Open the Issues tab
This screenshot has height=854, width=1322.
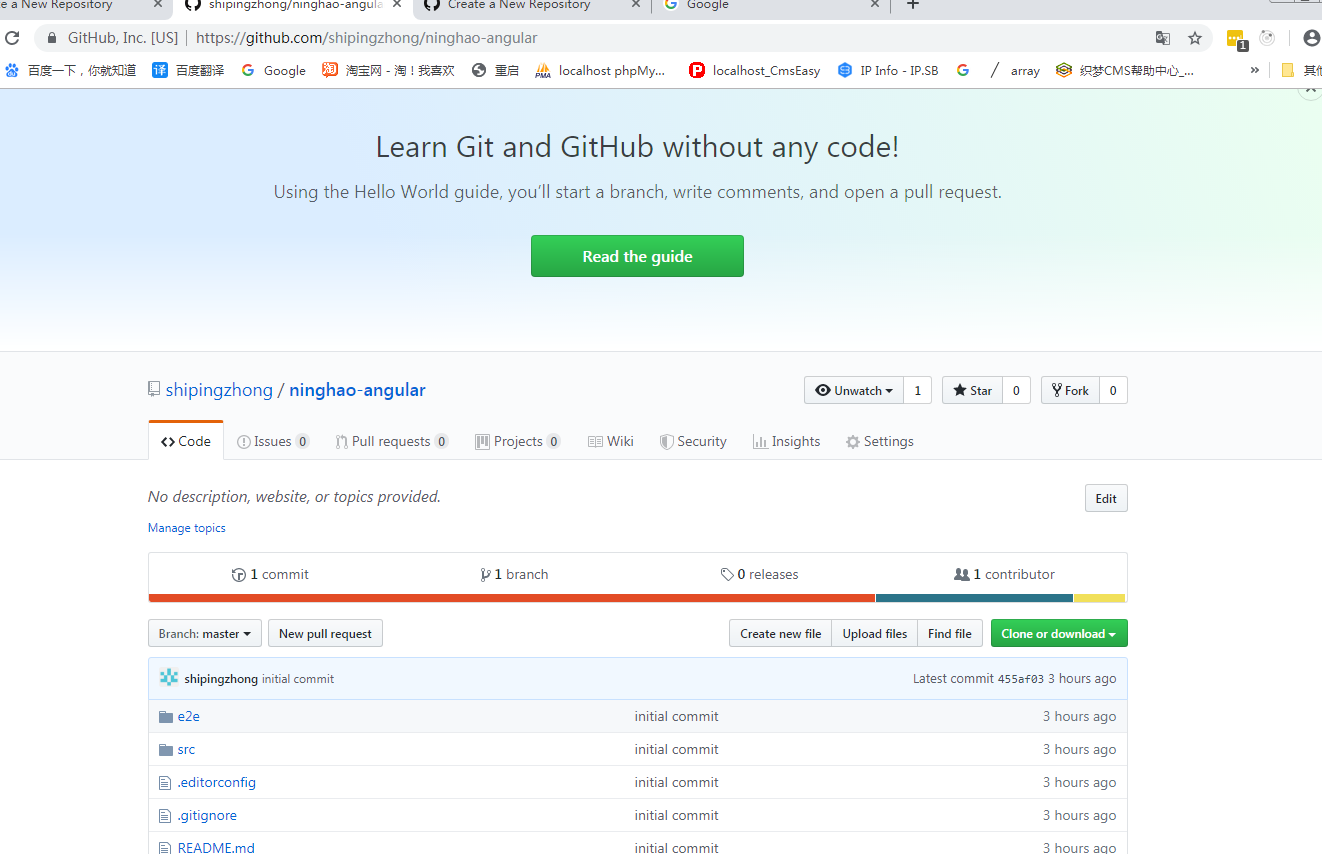click(273, 441)
